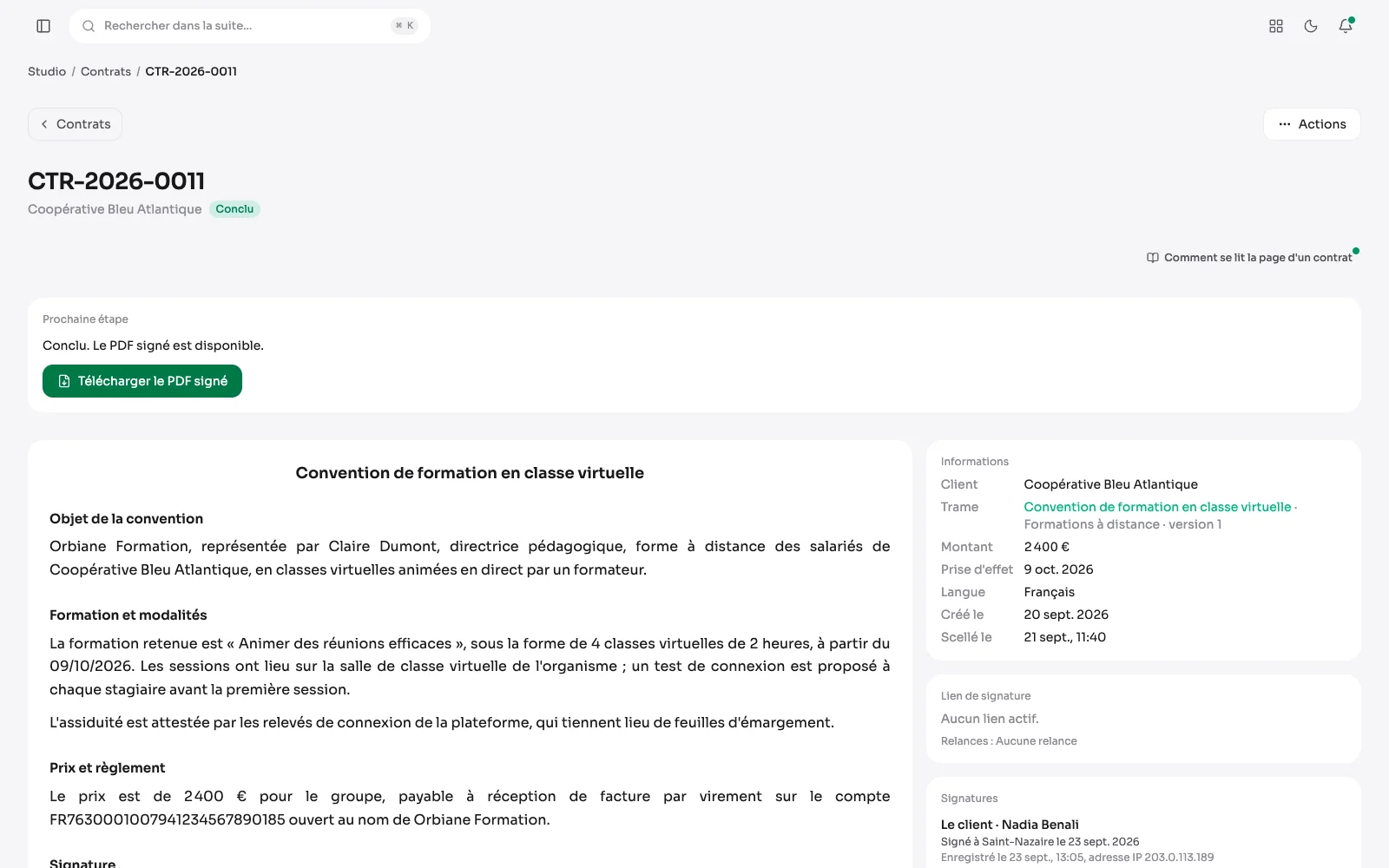The image size is (1389, 868).
Task: Open the apps grid icon
Action: click(1276, 26)
